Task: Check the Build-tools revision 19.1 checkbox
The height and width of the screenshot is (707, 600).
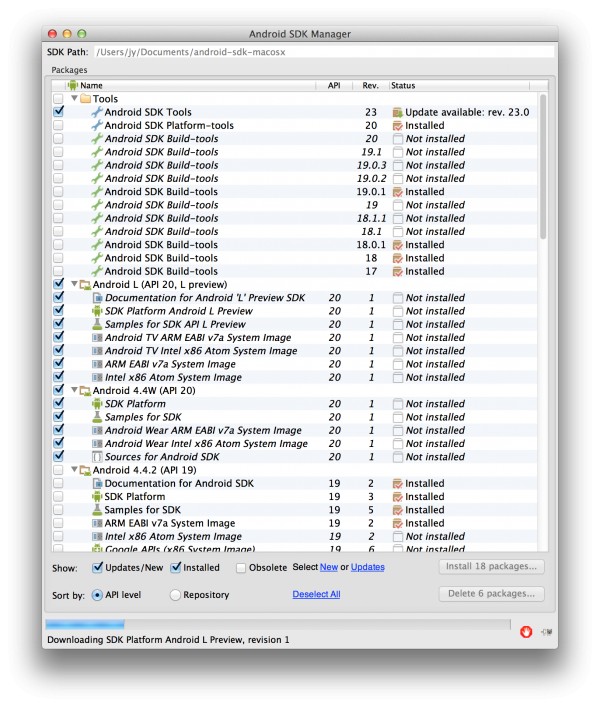Action: coord(58,152)
